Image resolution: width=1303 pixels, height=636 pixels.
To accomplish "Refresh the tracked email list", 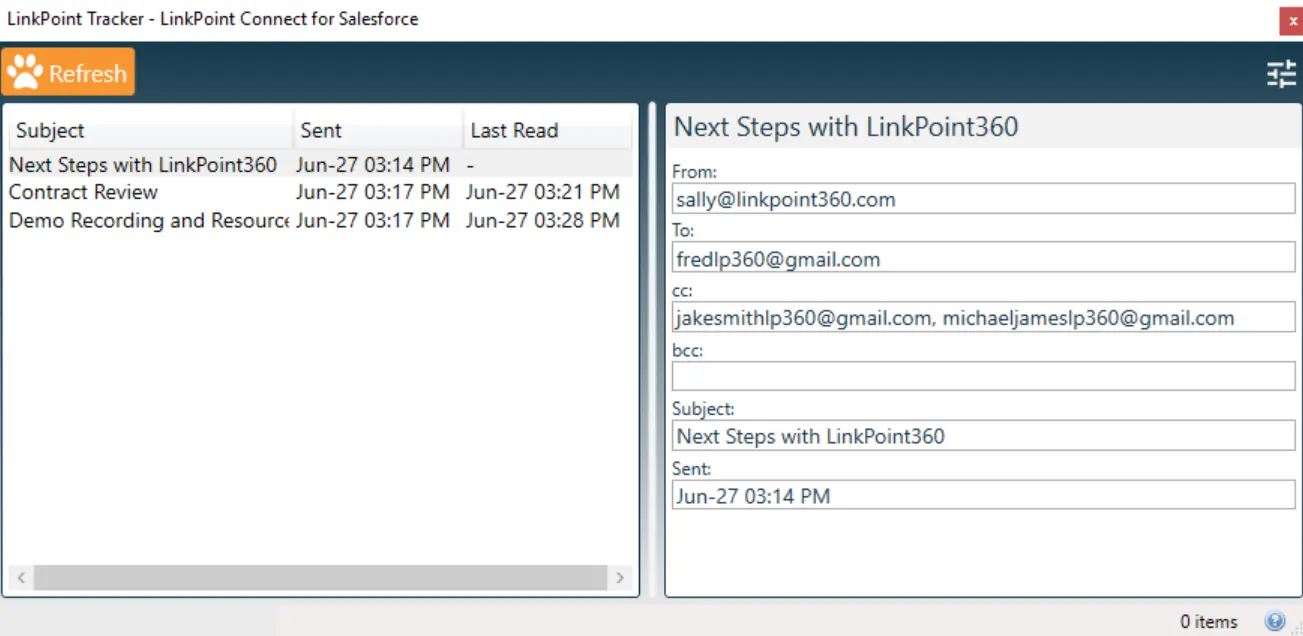I will click(68, 71).
